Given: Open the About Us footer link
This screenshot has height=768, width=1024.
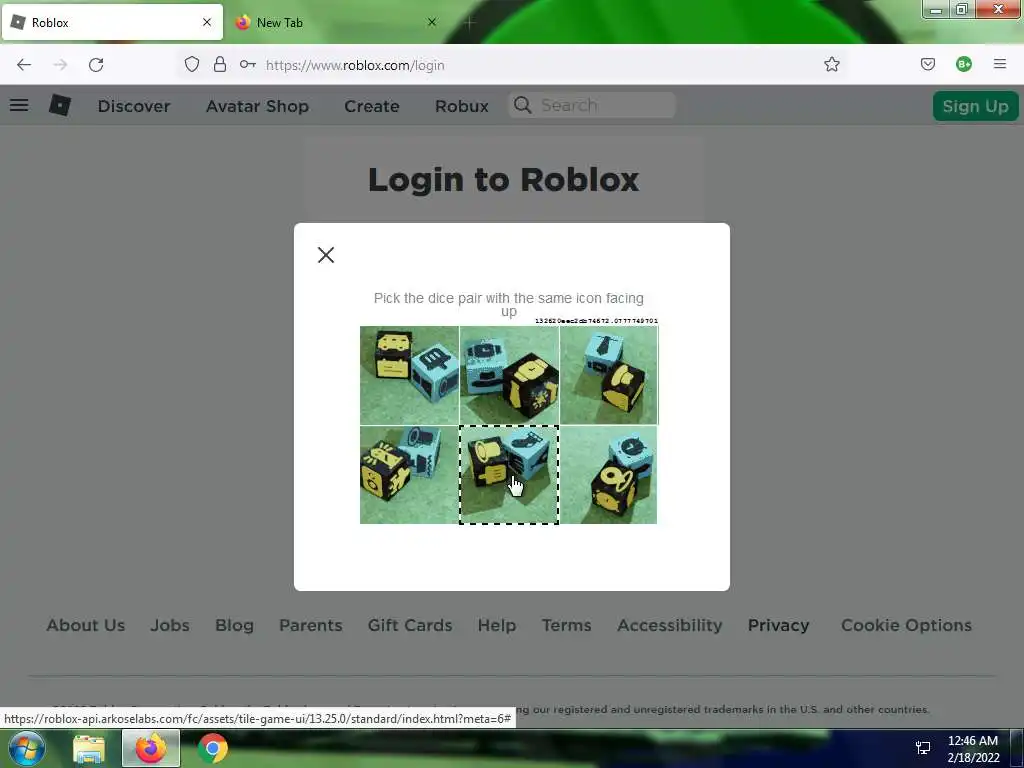Looking at the screenshot, I should 86,625.
